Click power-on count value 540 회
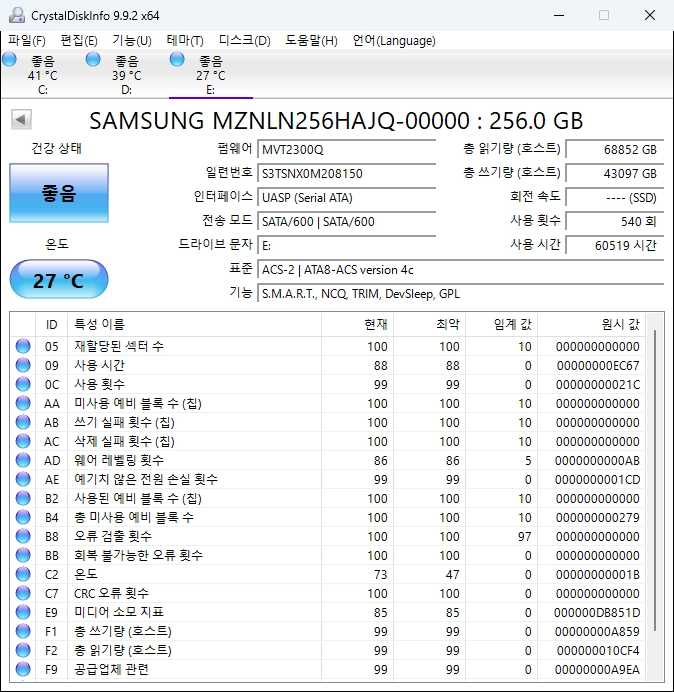 [x=614, y=221]
